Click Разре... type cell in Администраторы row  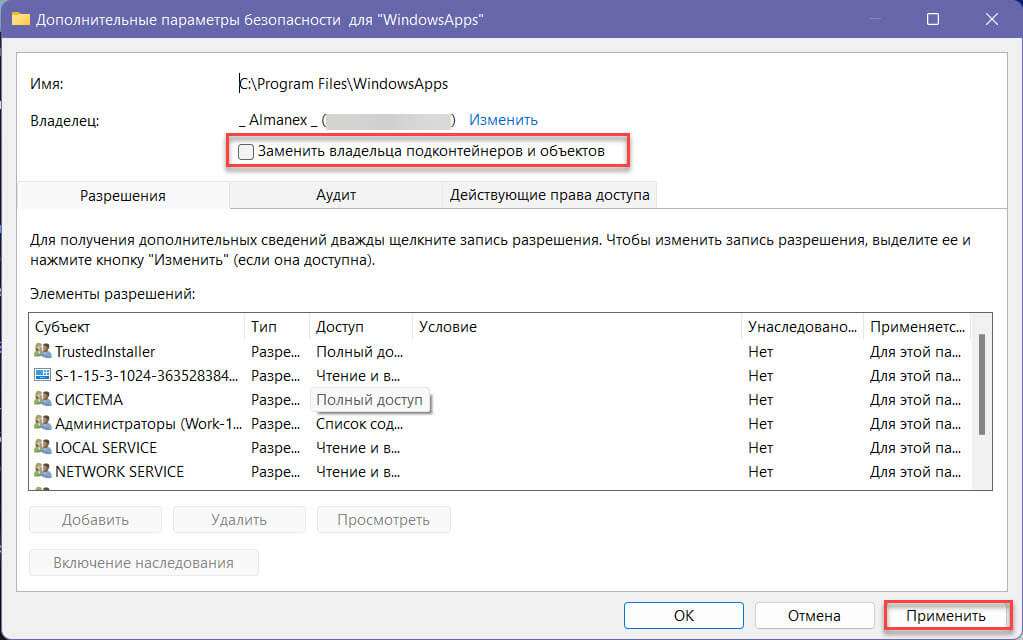click(276, 424)
